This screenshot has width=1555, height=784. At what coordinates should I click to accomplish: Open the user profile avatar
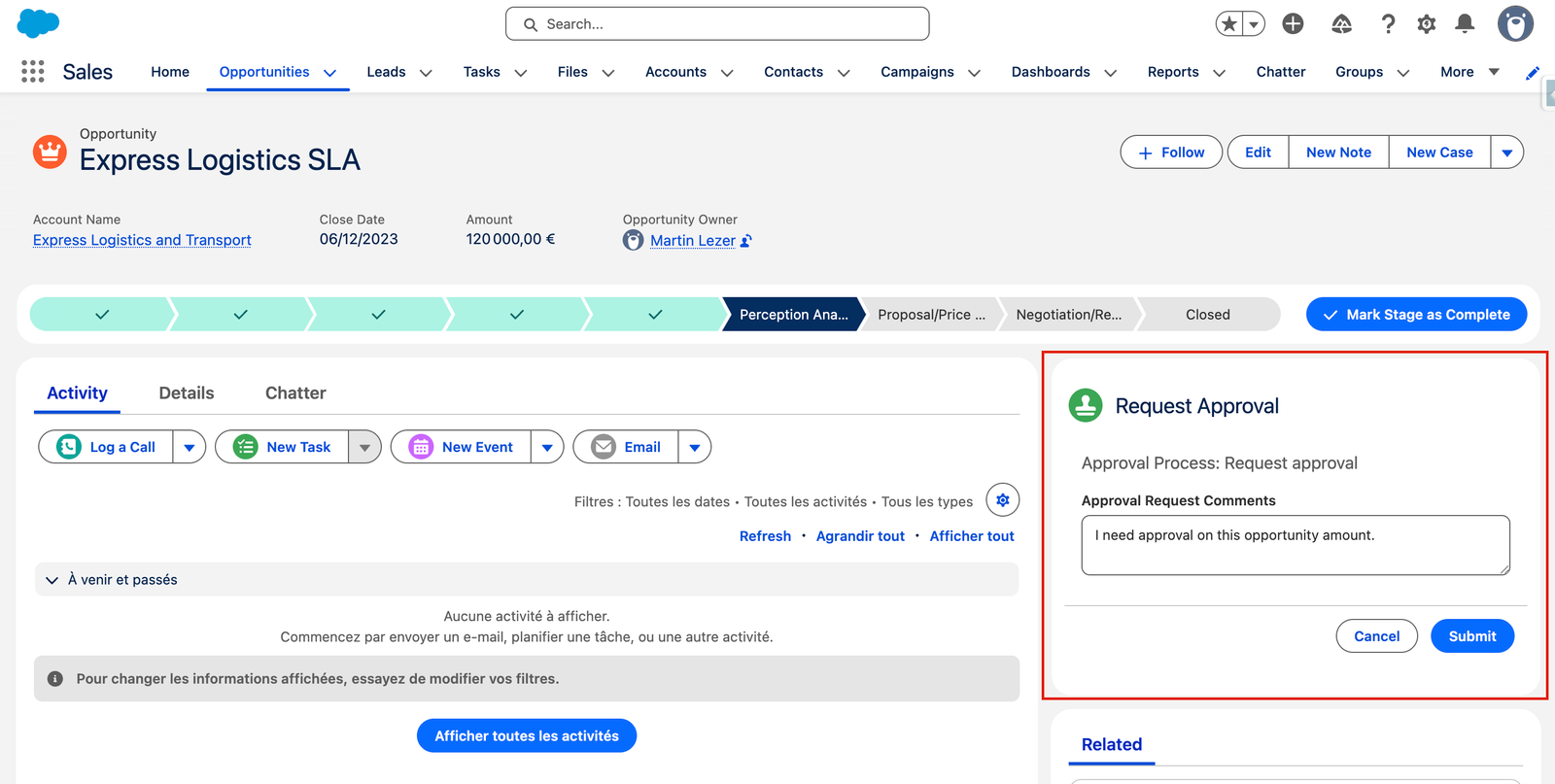[1514, 24]
